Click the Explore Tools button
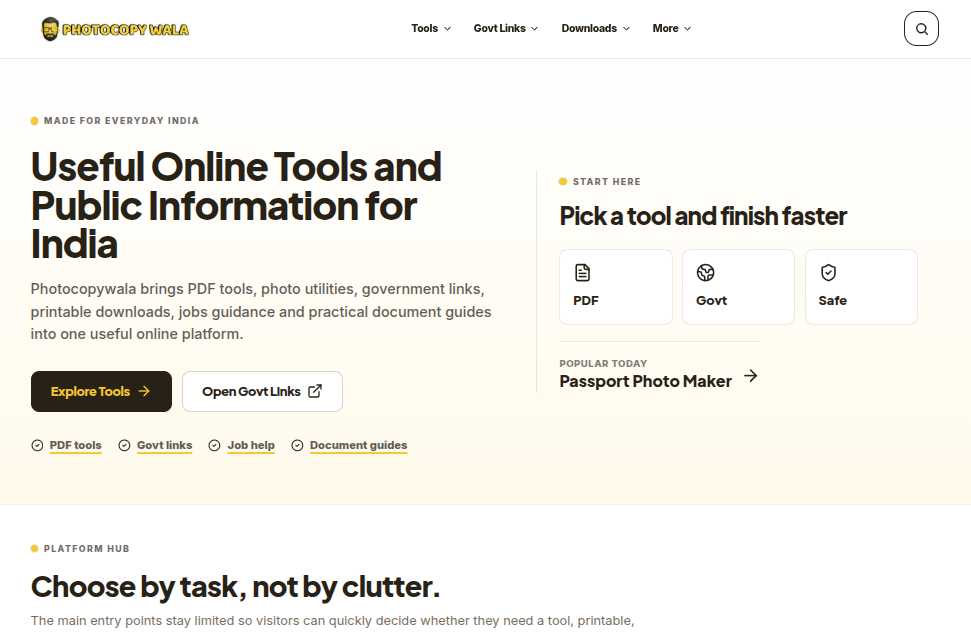 pos(102,391)
